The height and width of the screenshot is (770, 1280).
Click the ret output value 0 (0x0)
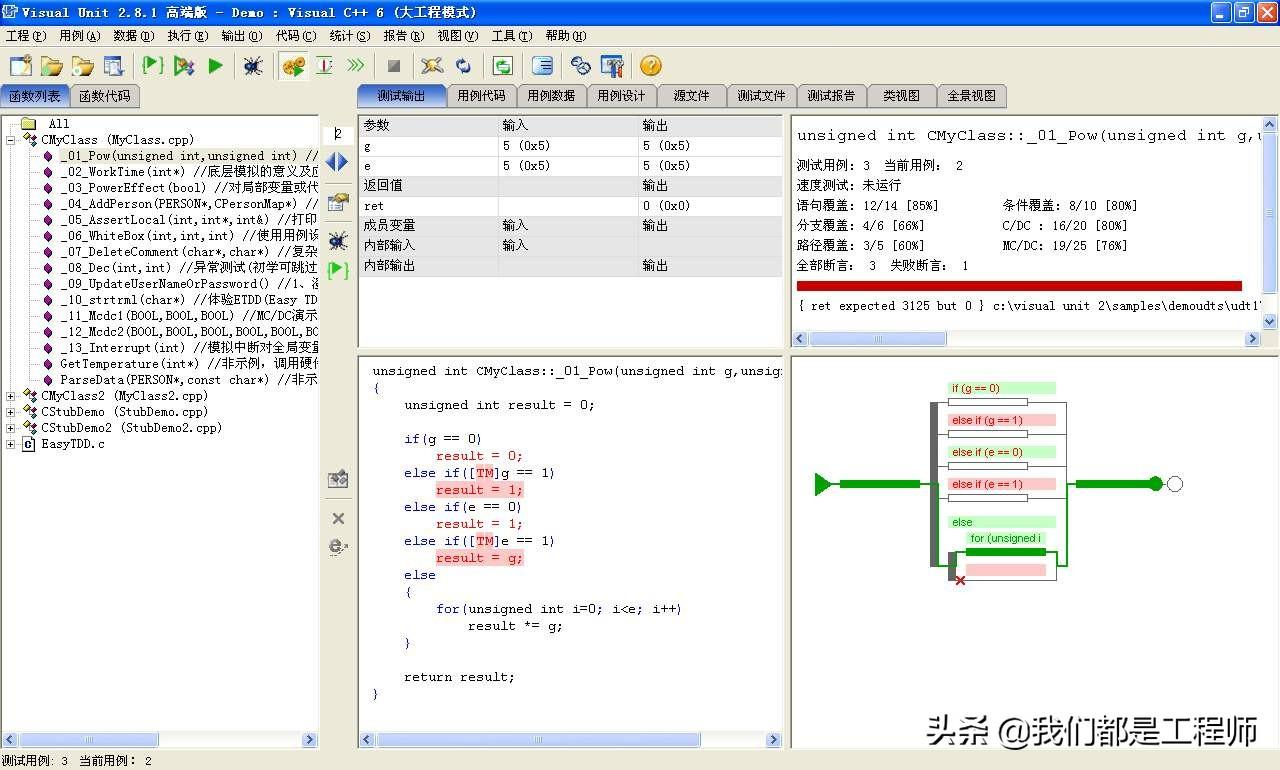(x=710, y=206)
